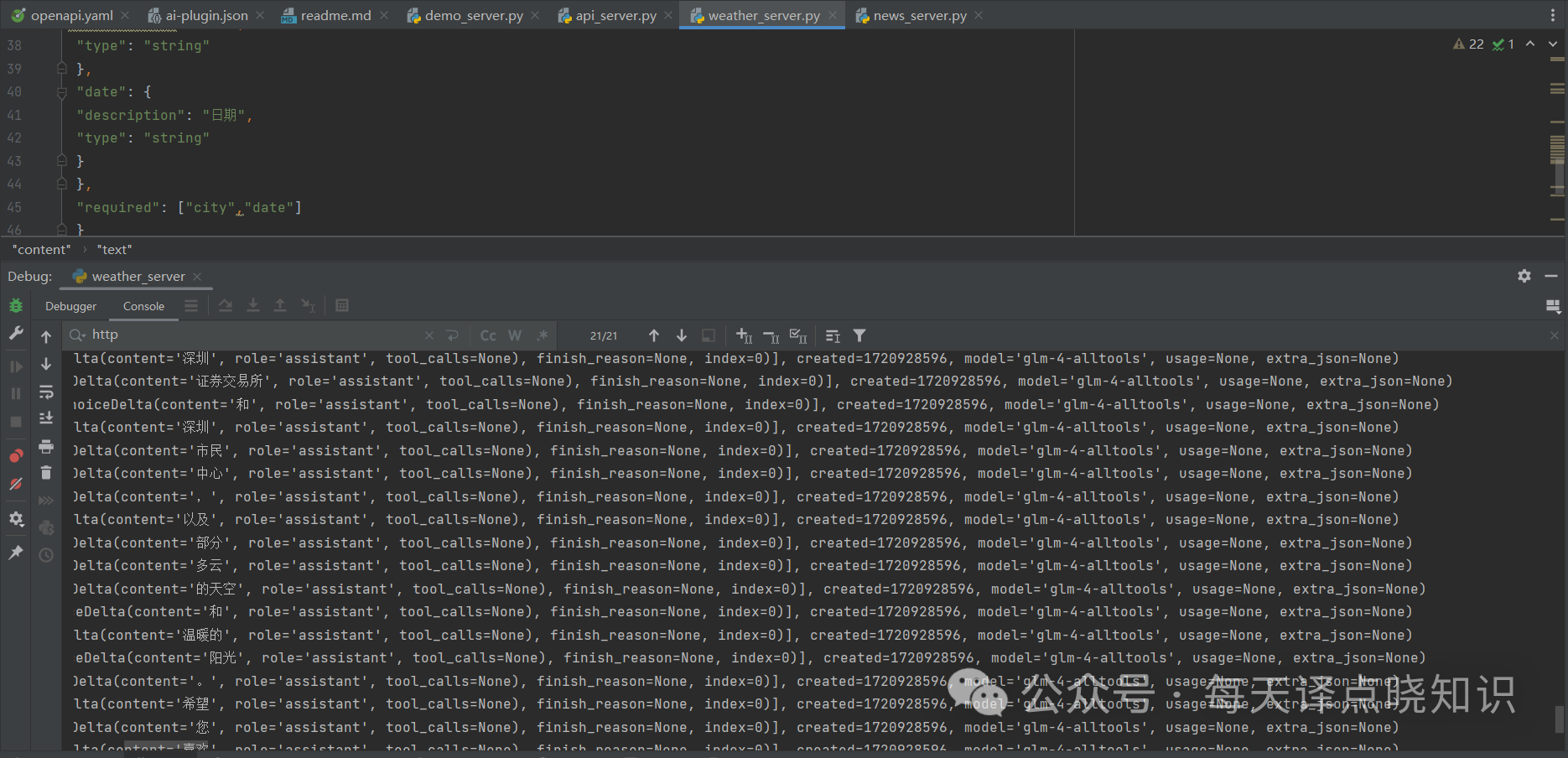Open the search filter funnel icon

859,335
